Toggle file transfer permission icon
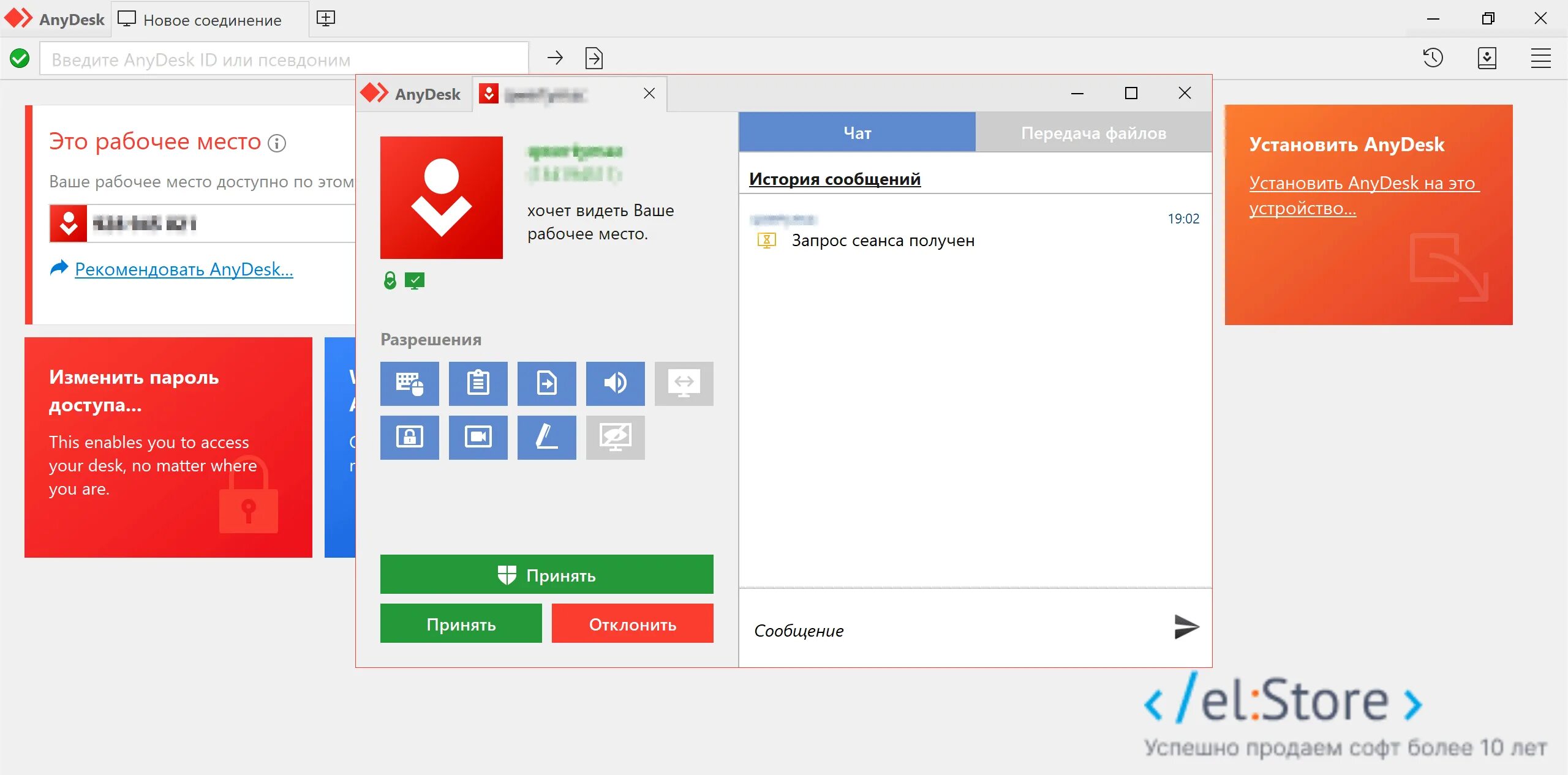 [x=546, y=383]
